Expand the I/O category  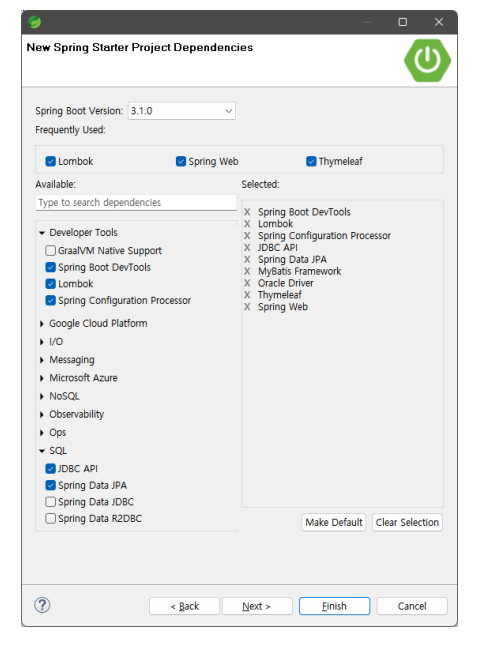coord(42,342)
